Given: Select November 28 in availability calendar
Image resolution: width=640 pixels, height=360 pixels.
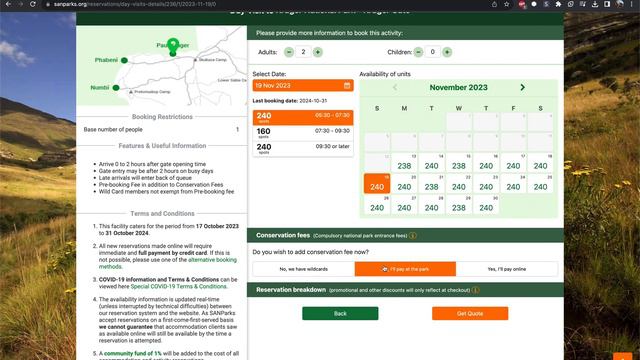Looking at the screenshot, I should (431, 204).
